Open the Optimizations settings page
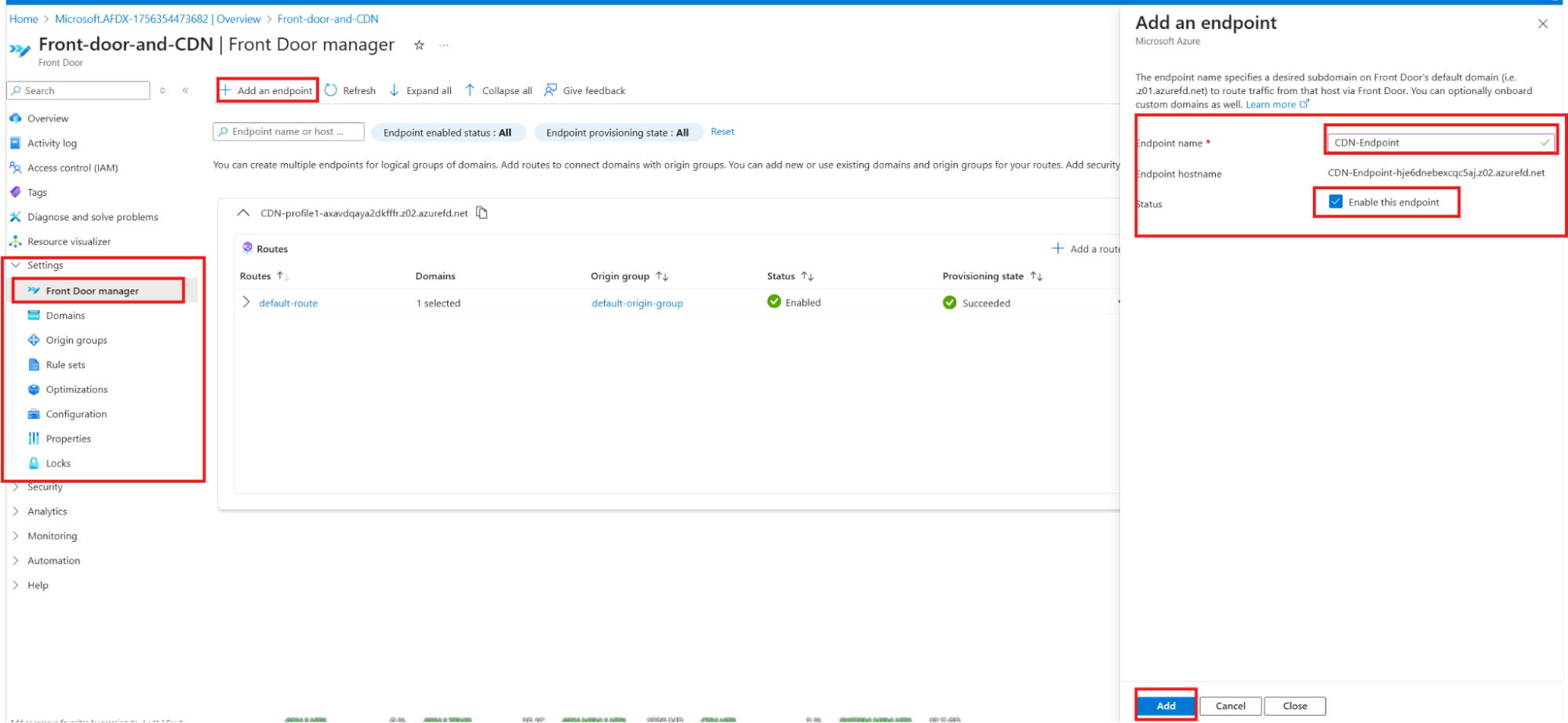1568x723 pixels. click(77, 389)
